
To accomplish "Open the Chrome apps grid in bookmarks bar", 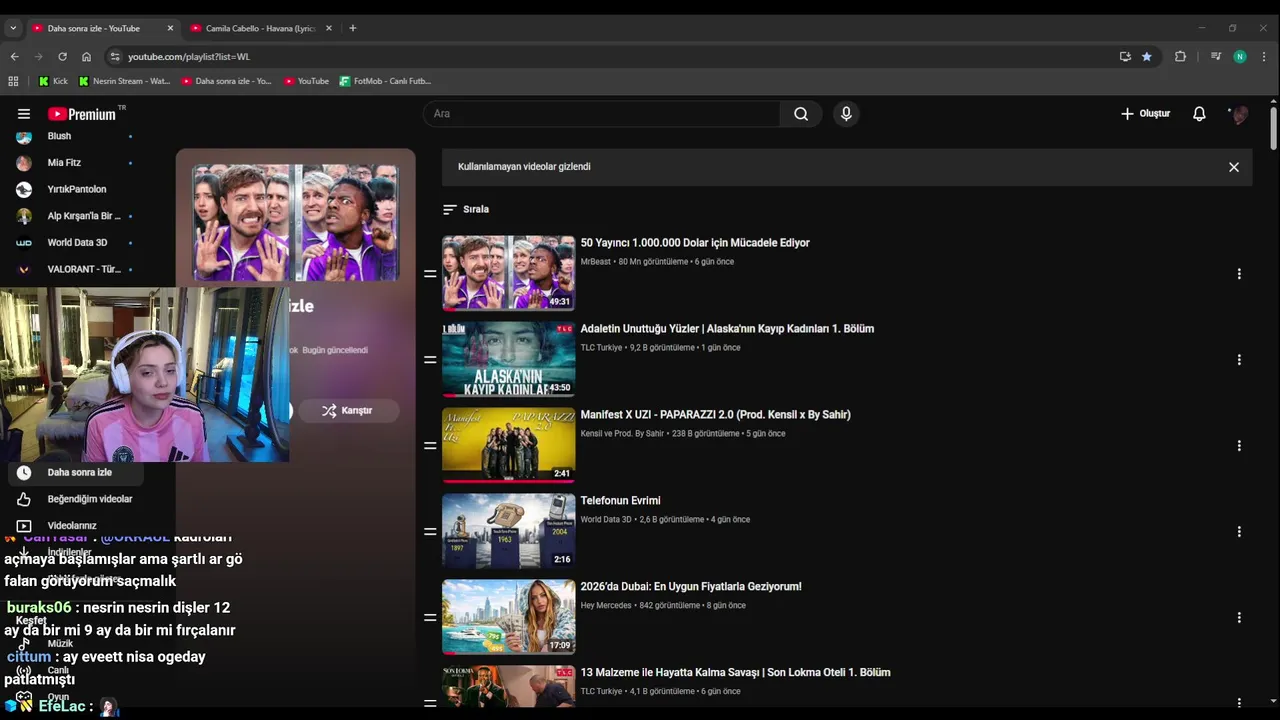I will point(13,81).
